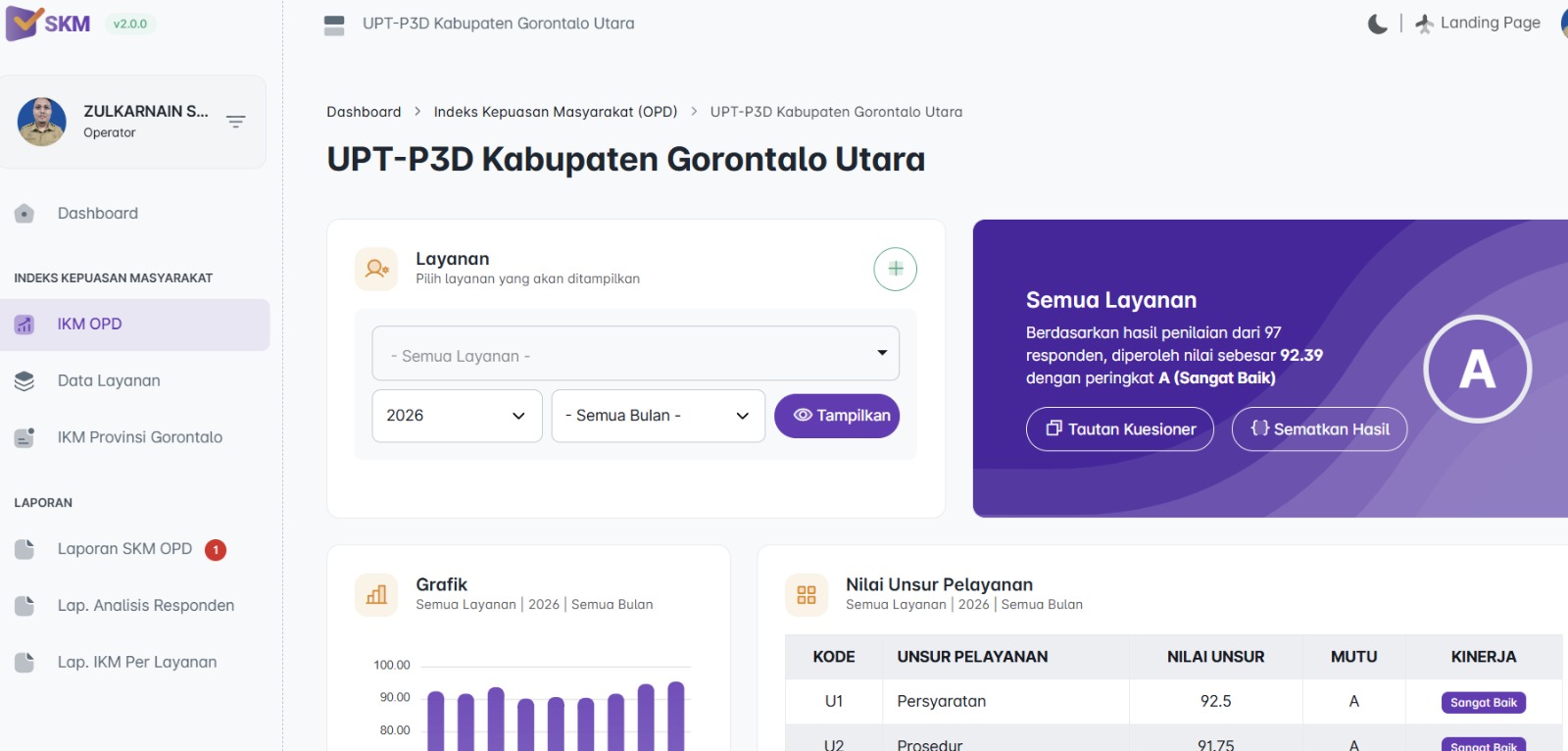Click the UPT-P3D title in the top bar
Image resolution: width=1568 pixels, height=751 pixels.
pos(499,24)
